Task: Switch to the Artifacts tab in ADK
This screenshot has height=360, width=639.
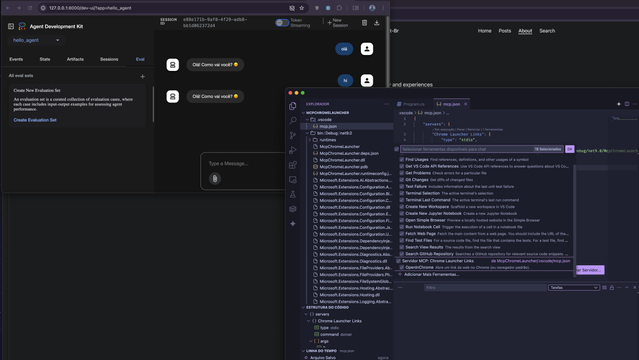Action: click(75, 59)
